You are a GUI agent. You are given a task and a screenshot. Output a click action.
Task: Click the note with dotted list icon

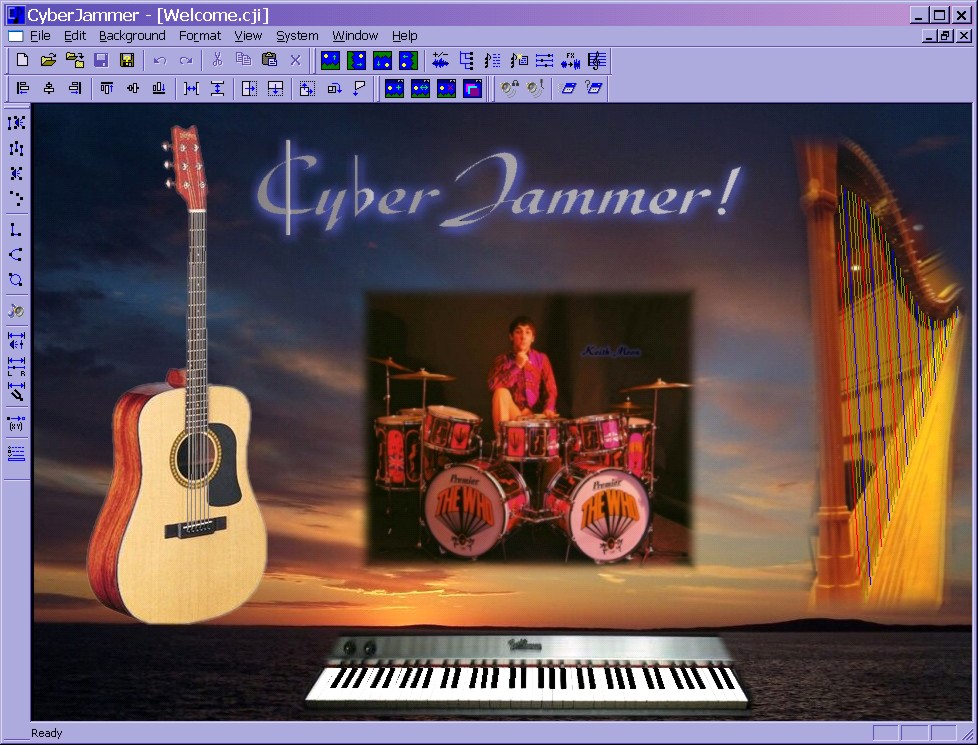493,60
